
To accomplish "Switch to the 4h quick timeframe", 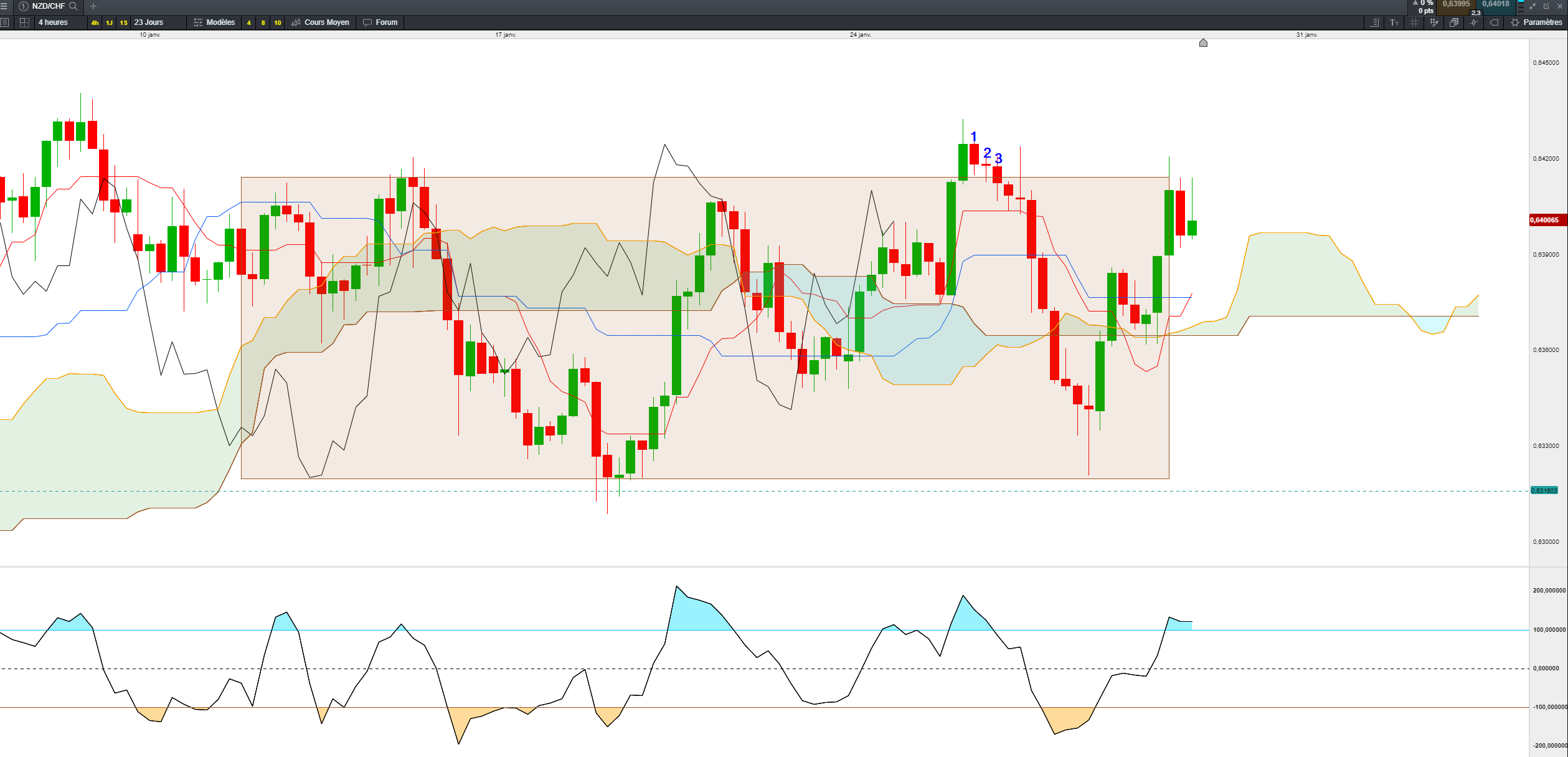I will pyautogui.click(x=95, y=22).
